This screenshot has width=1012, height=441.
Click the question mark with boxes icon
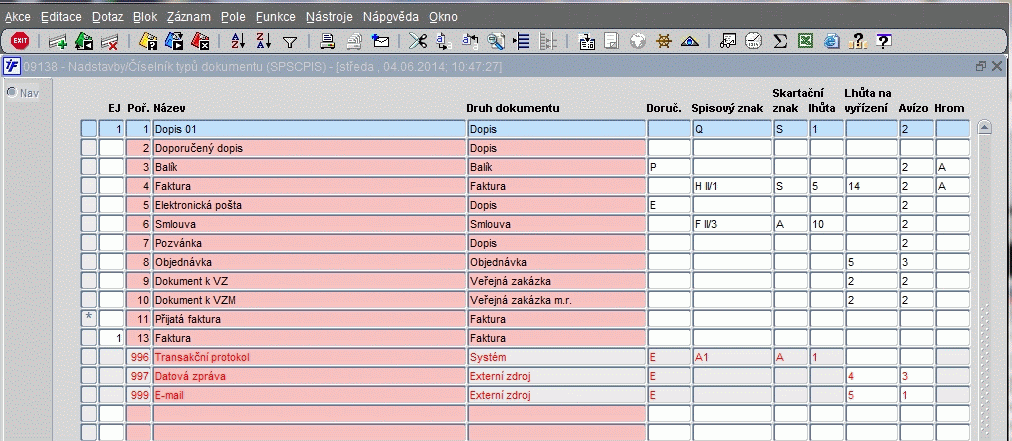point(857,42)
